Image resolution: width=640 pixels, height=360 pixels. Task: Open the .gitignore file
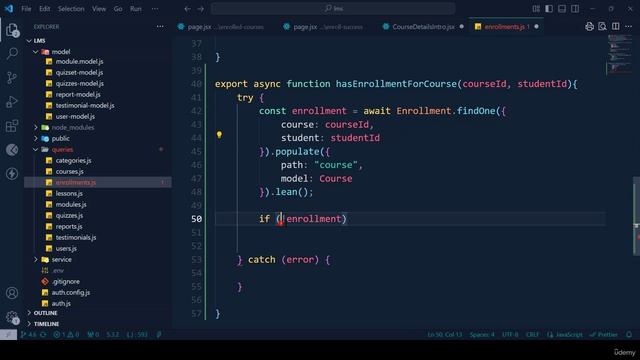tap(65, 282)
